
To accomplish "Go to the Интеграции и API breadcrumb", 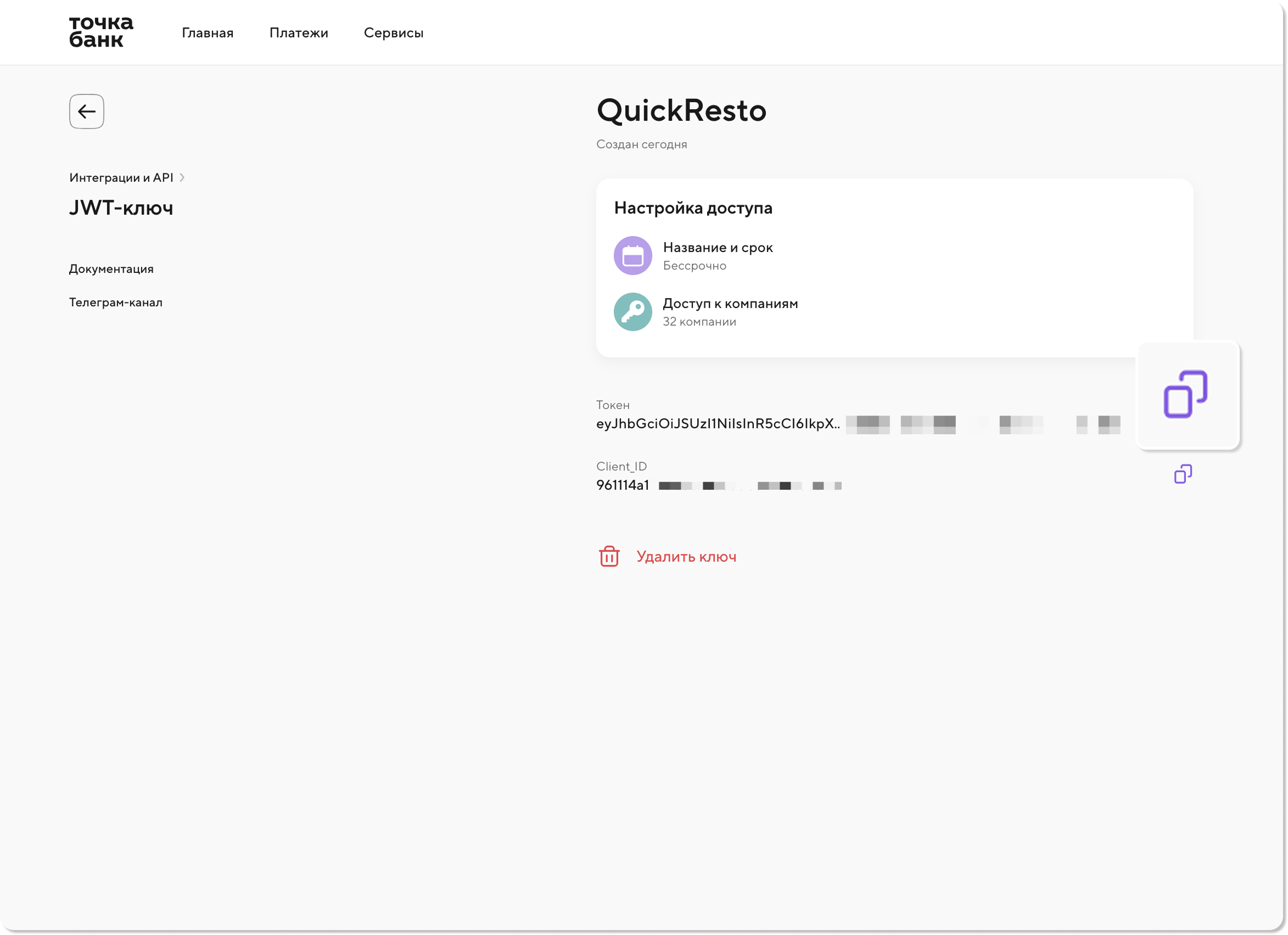I will pyautogui.click(x=121, y=178).
